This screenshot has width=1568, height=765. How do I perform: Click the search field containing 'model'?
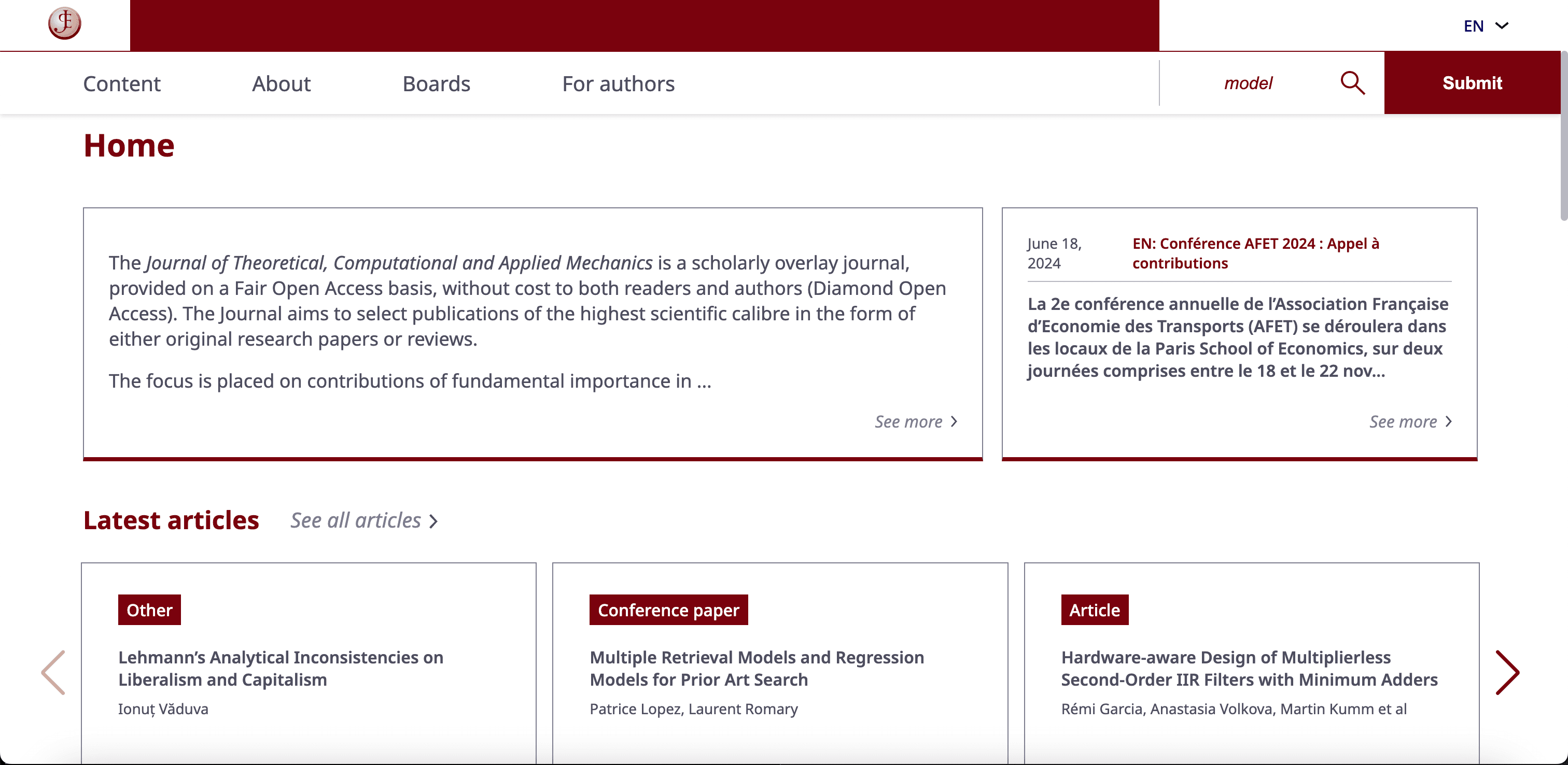tap(1249, 83)
